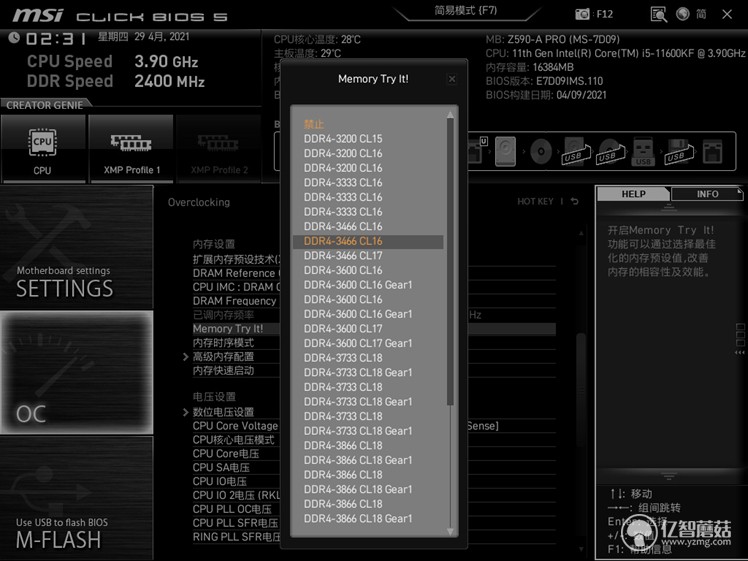Select the network boot device icon
The width and height of the screenshot is (748, 561).
coord(712,152)
